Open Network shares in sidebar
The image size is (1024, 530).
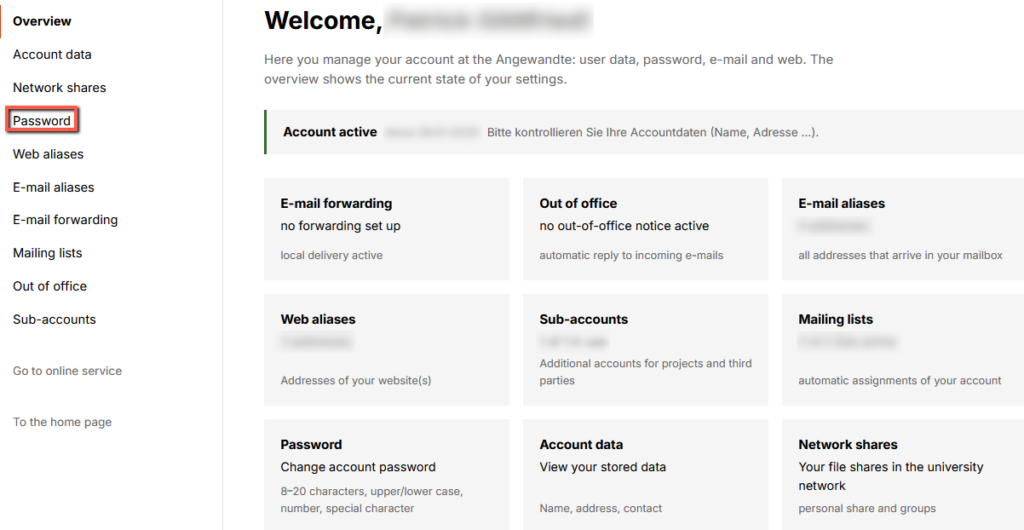[x=59, y=87]
